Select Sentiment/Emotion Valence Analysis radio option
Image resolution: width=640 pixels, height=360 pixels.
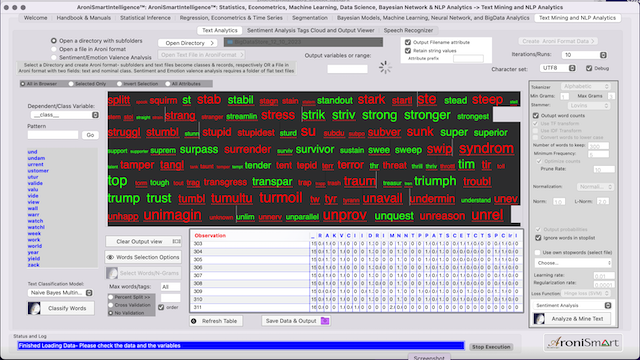[54, 58]
